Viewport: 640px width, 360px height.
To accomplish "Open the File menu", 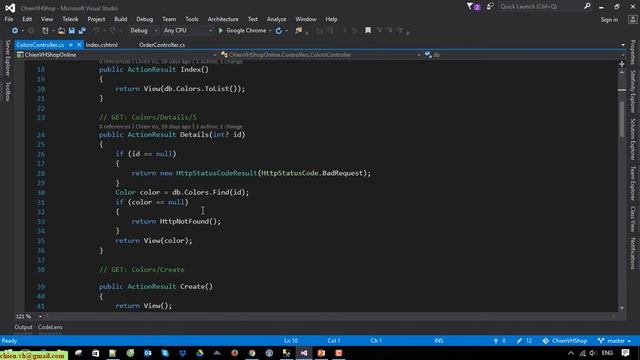I will [x=9, y=19].
